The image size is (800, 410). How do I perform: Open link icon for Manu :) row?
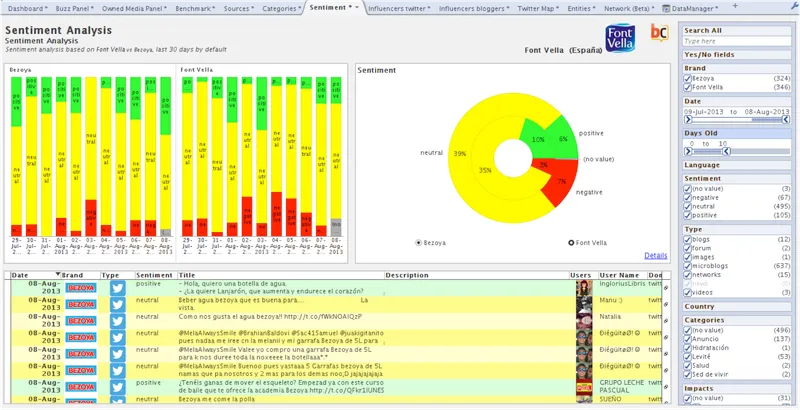[666, 304]
